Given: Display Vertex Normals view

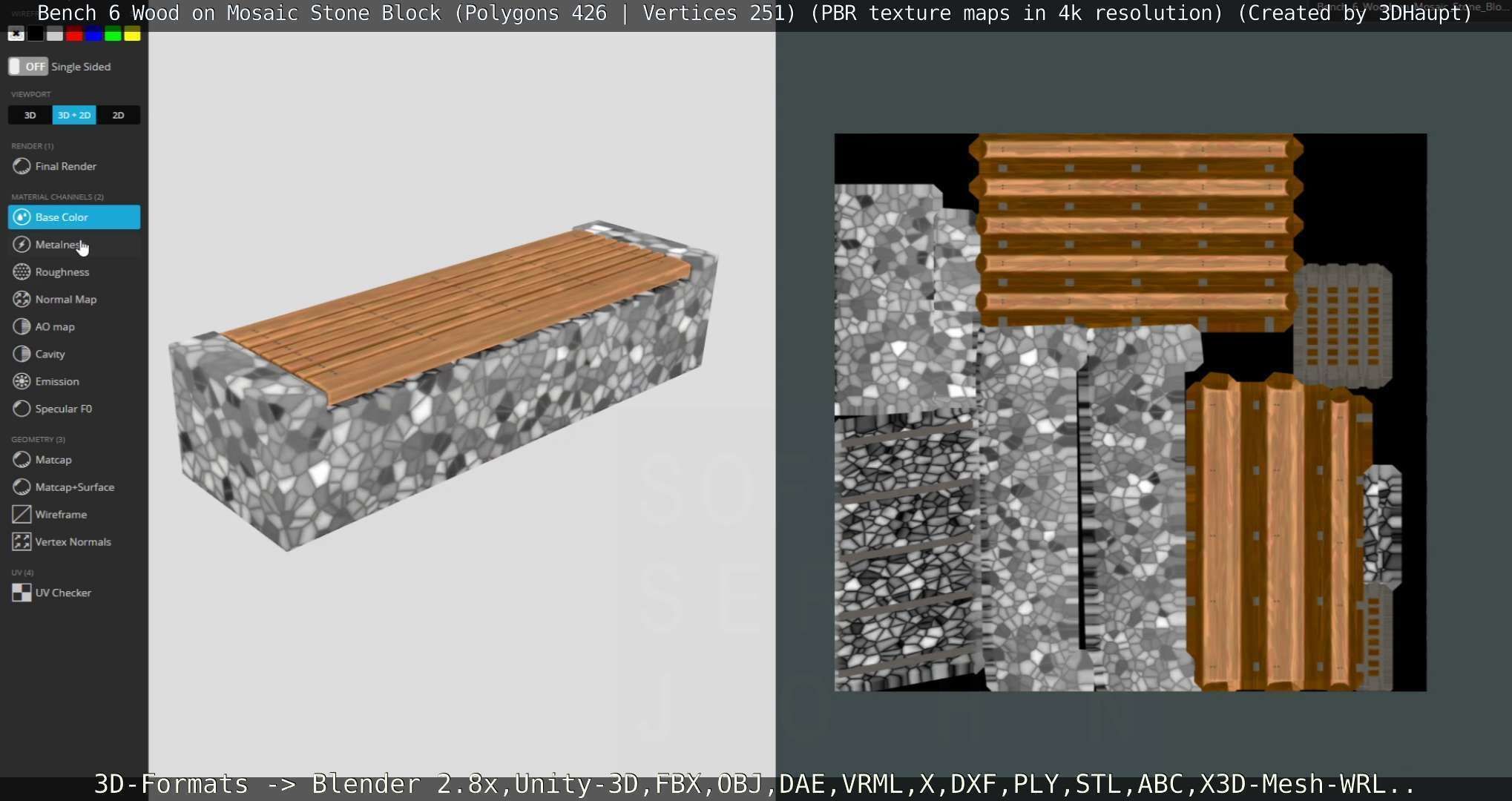Looking at the screenshot, I should click(x=73, y=542).
